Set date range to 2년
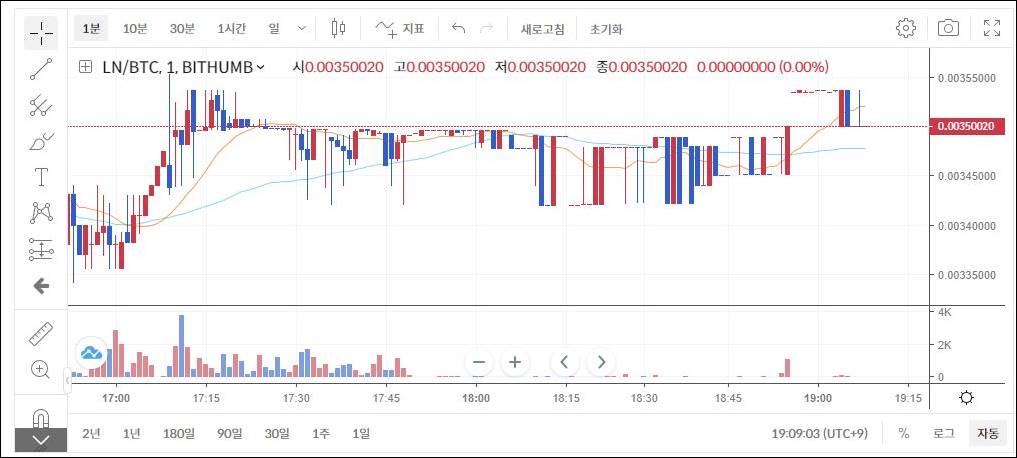Image resolution: width=1017 pixels, height=458 pixels. click(x=91, y=433)
